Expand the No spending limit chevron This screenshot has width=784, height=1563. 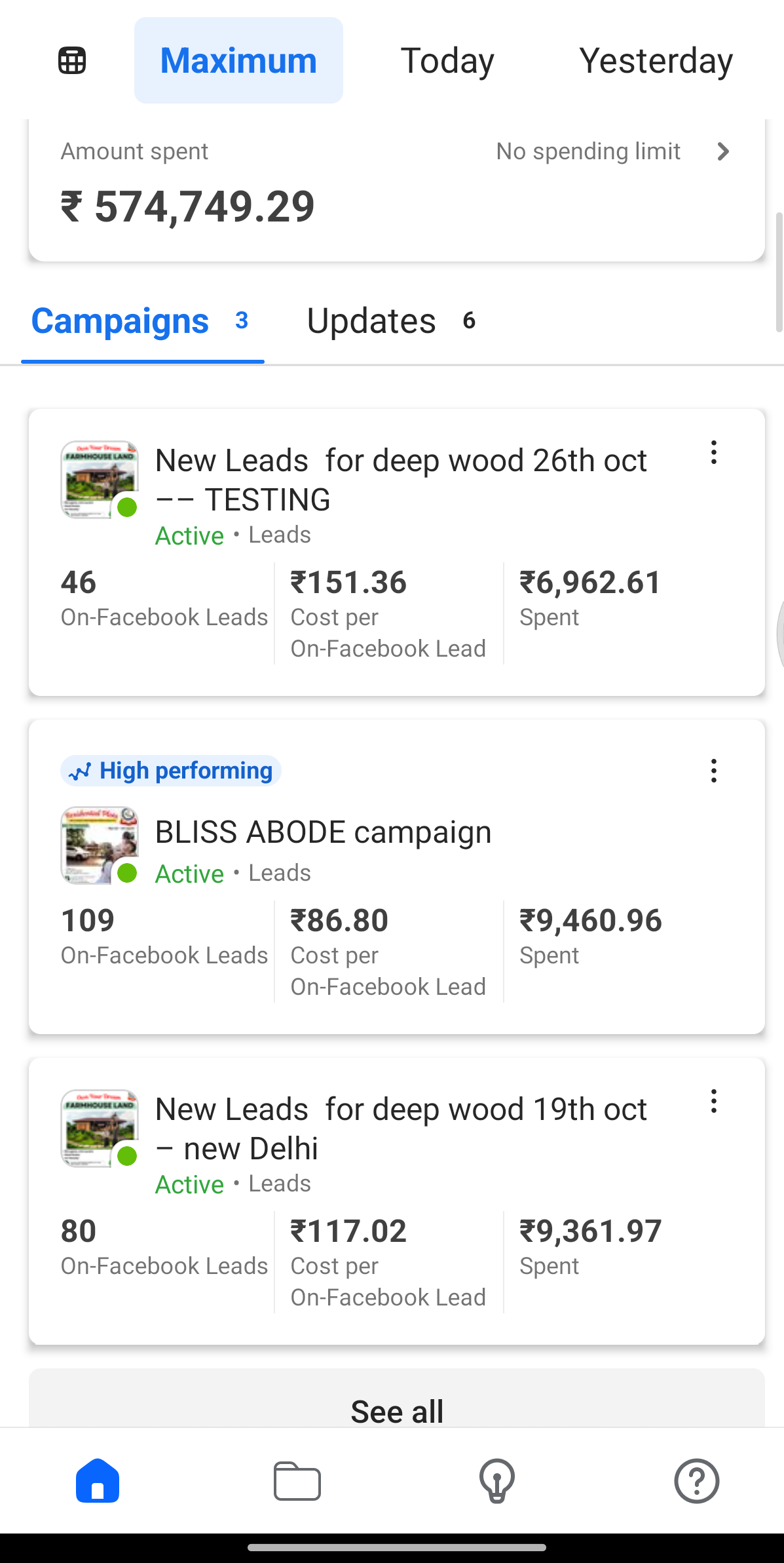[x=723, y=151]
